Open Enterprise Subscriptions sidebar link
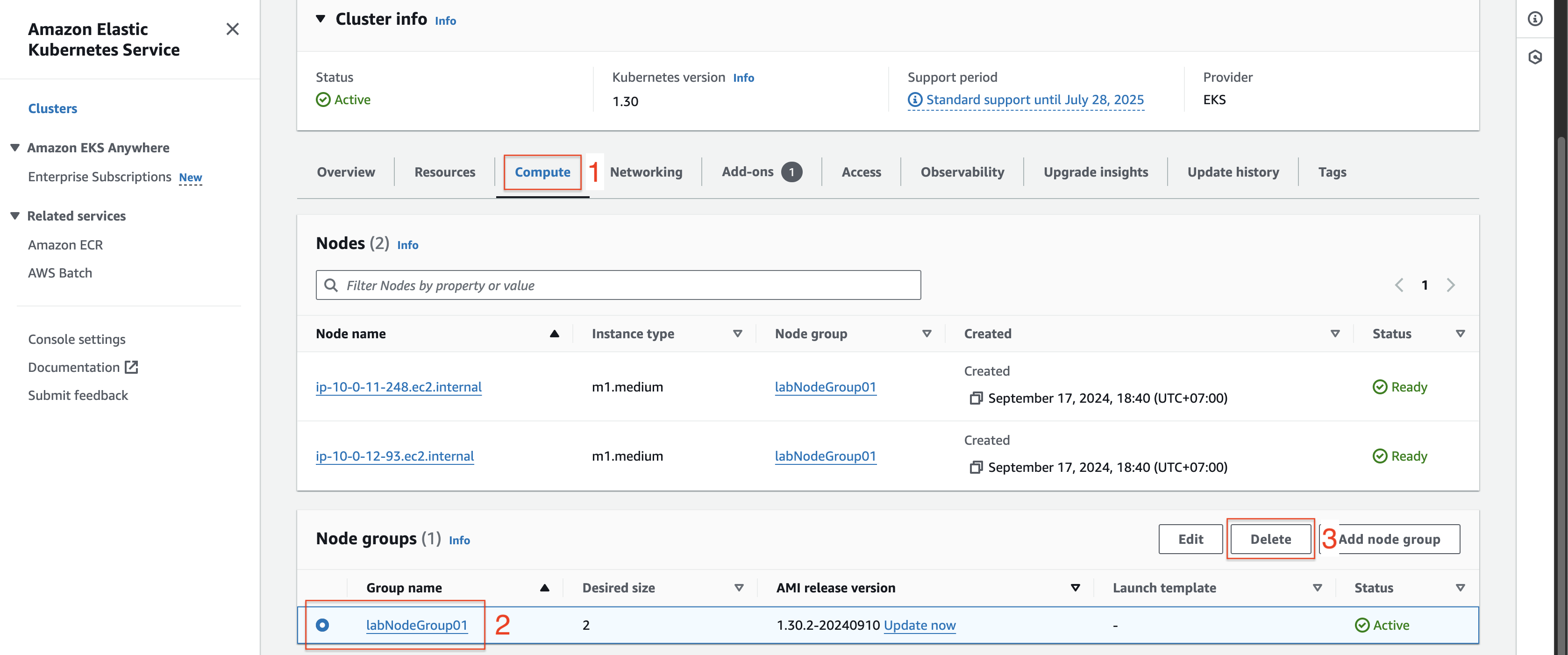 tap(100, 177)
